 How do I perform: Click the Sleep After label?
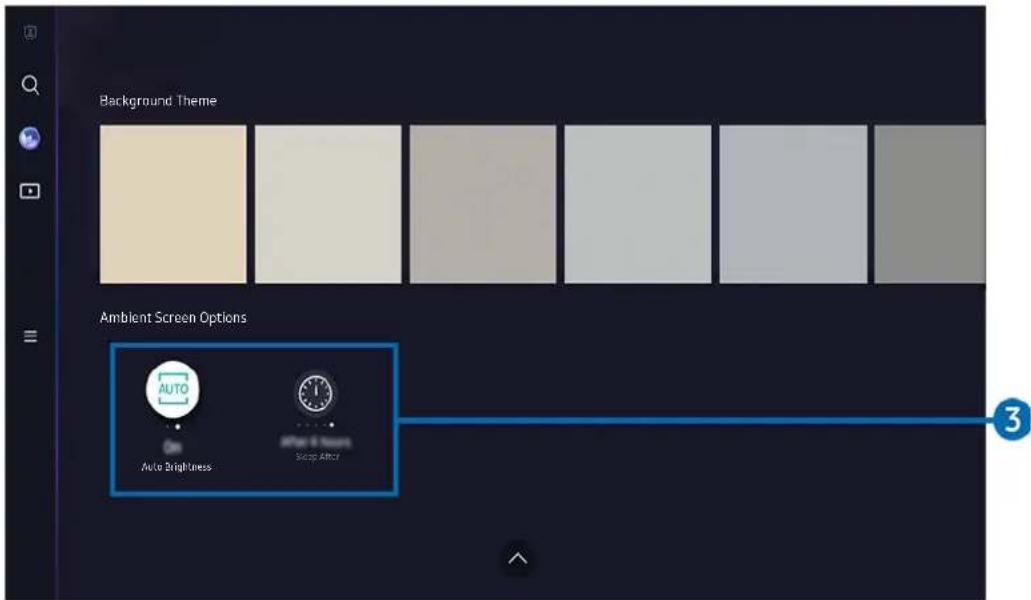318,456
